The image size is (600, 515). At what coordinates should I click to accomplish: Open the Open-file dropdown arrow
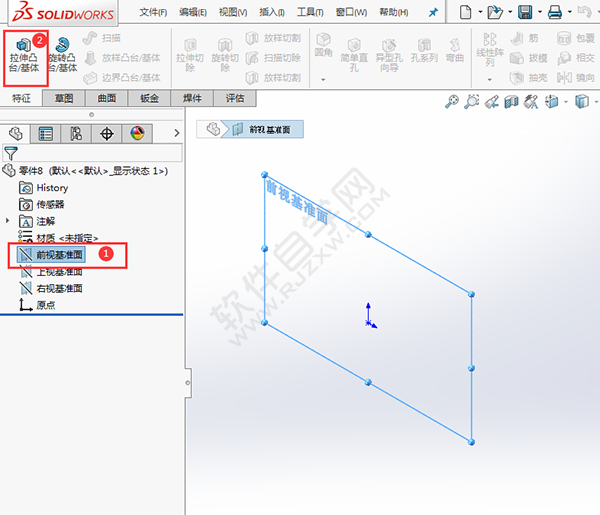click(510, 12)
